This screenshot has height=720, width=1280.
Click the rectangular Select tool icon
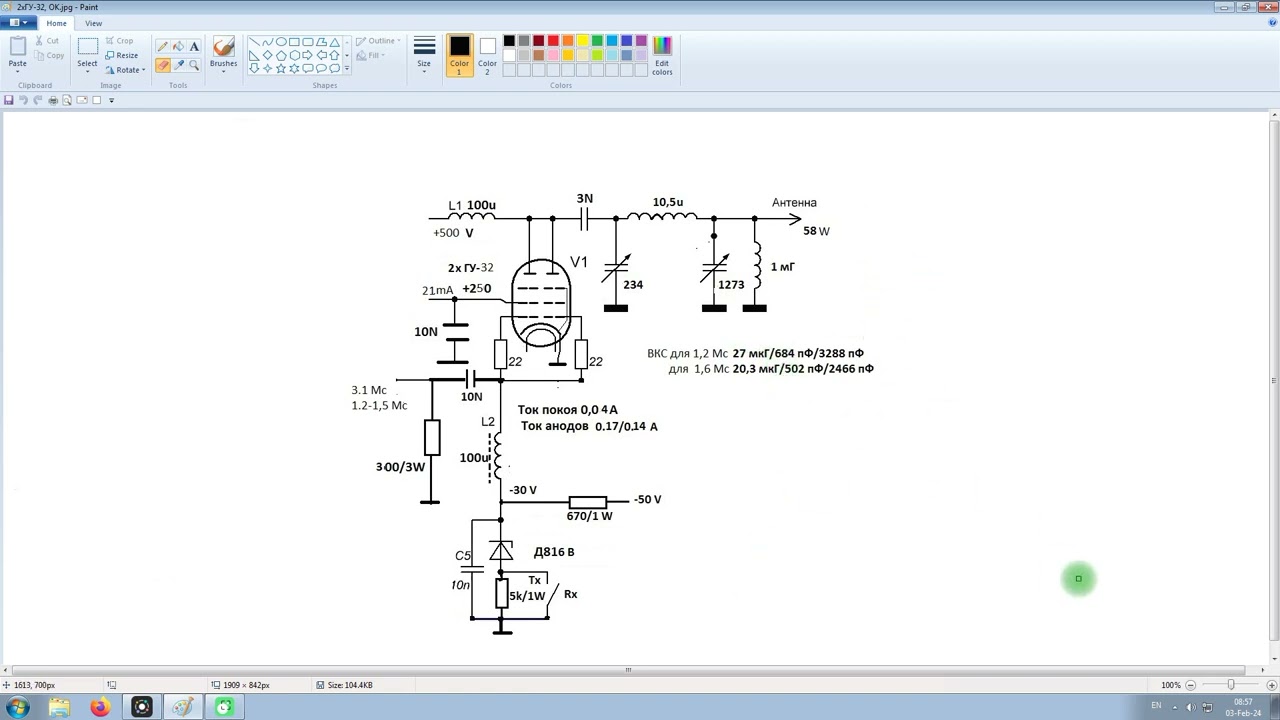coord(88,47)
